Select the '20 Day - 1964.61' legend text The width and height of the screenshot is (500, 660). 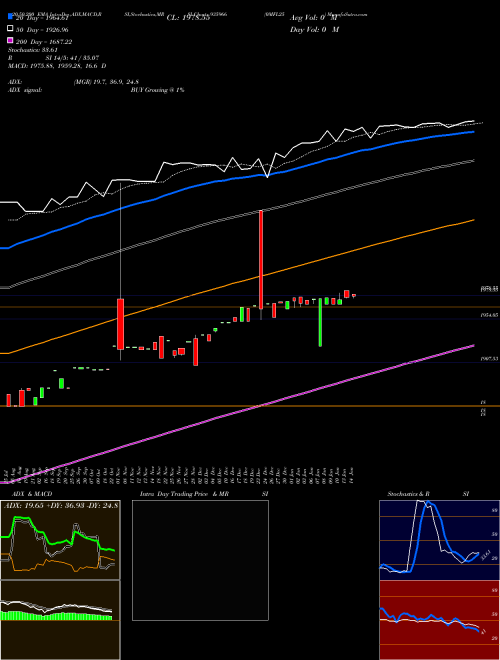click(41, 18)
